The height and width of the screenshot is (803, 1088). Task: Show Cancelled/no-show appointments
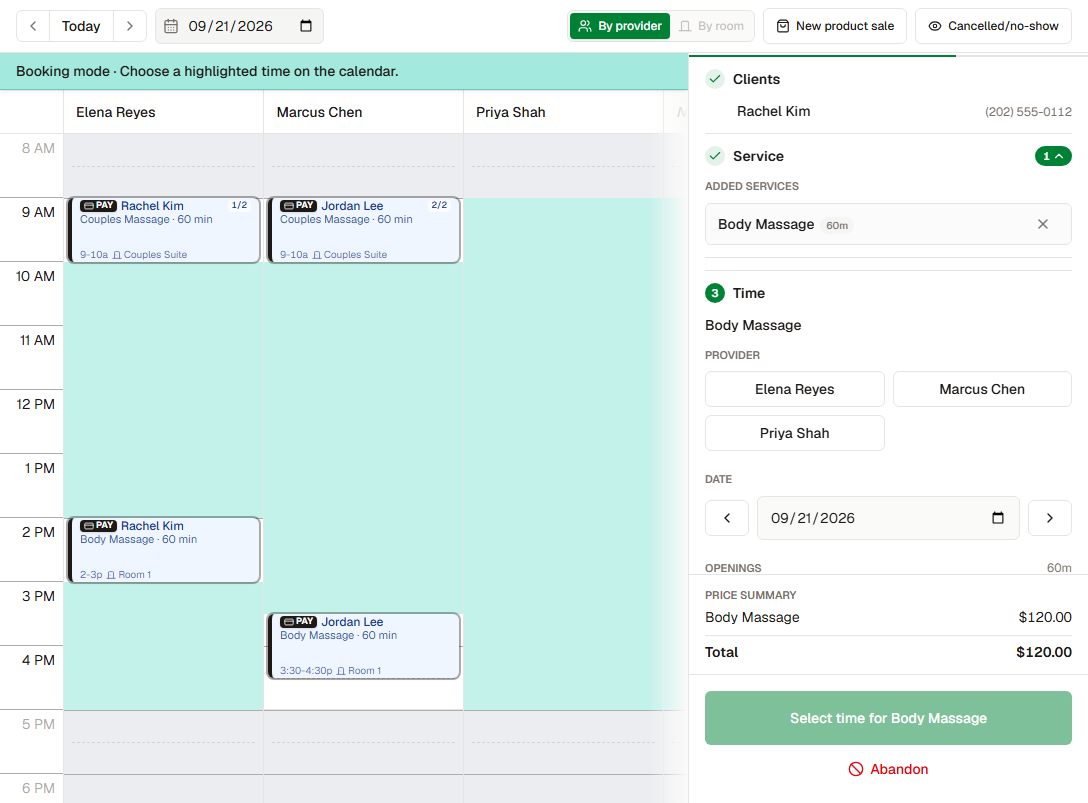coord(993,26)
